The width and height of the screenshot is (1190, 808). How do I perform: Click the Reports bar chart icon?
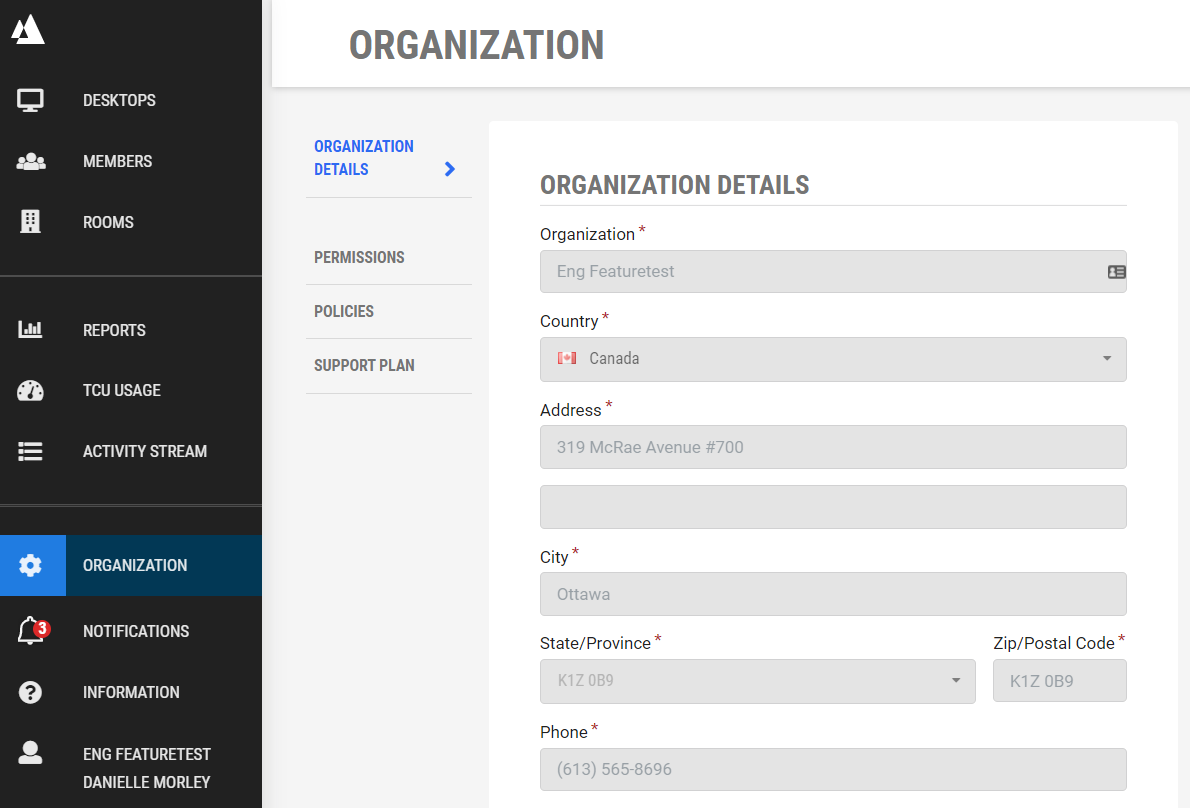coord(30,329)
